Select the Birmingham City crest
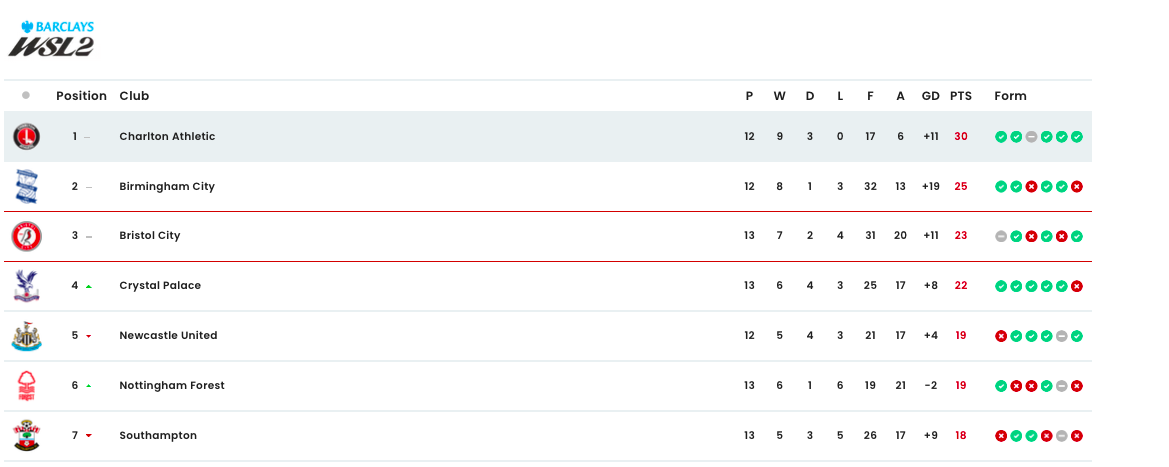This screenshot has width=1169, height=467. coord(26,187)
